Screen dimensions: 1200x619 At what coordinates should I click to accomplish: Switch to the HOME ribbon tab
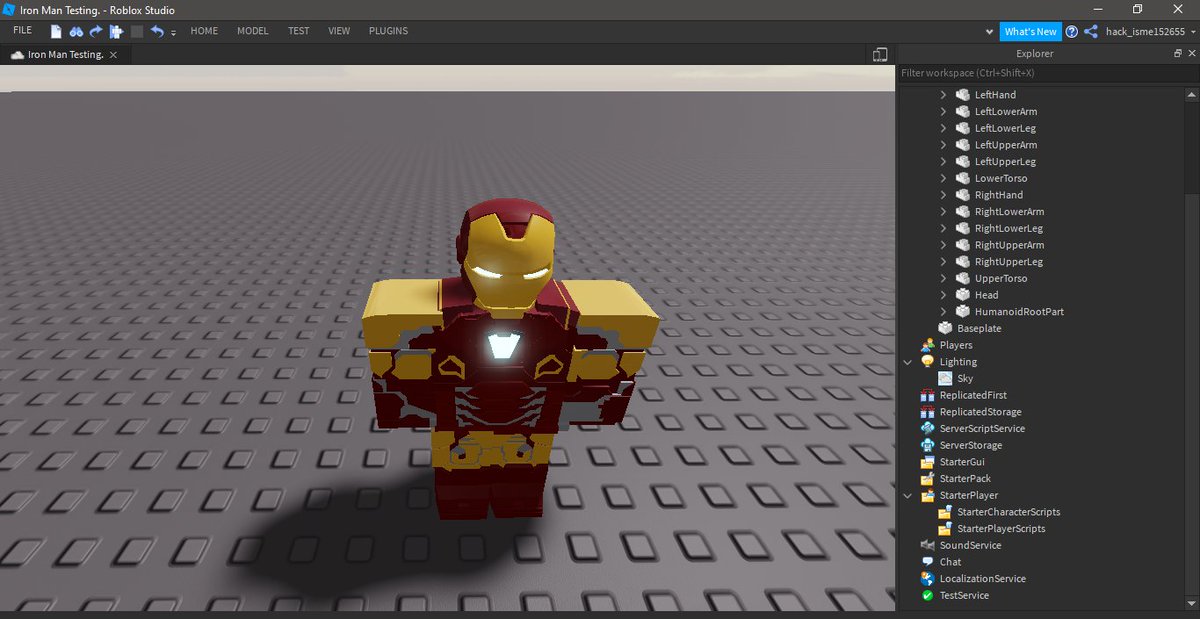[x=204, y=31]
